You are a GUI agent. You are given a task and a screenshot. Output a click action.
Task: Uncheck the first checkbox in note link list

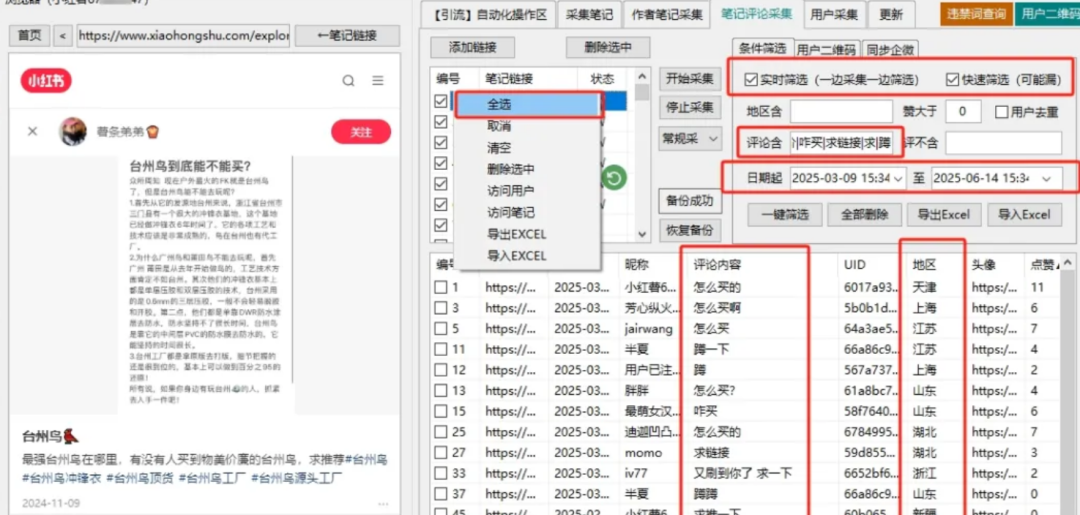(441, 101)
